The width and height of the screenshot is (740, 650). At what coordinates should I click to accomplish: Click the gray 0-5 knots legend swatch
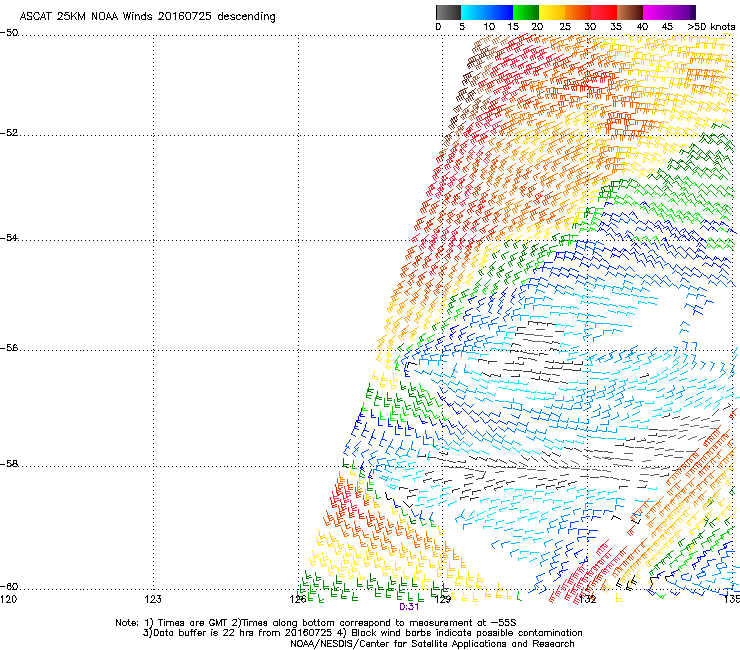click(x=448, y=12)
